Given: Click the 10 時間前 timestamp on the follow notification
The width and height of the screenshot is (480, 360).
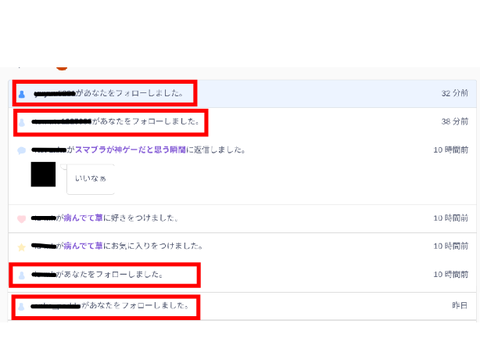Looking at the screenshot, I should 451,274.
